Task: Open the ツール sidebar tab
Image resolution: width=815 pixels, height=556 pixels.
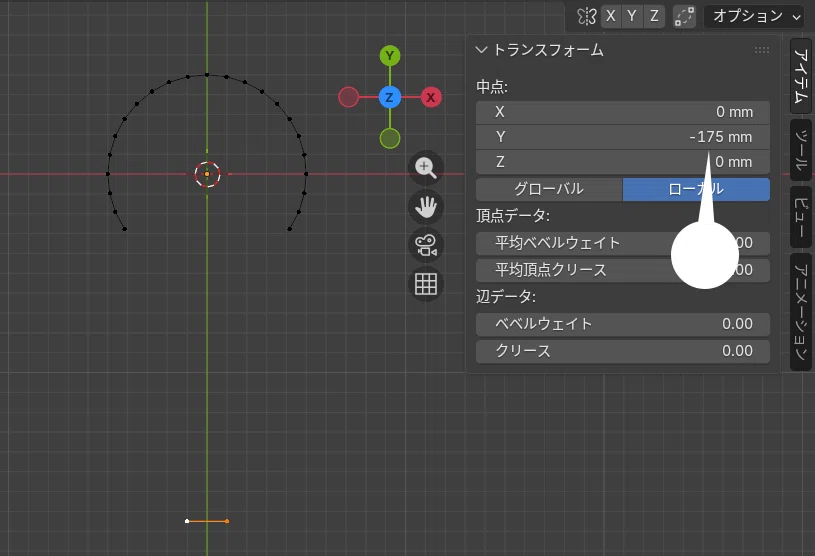Action: point(801,150)
